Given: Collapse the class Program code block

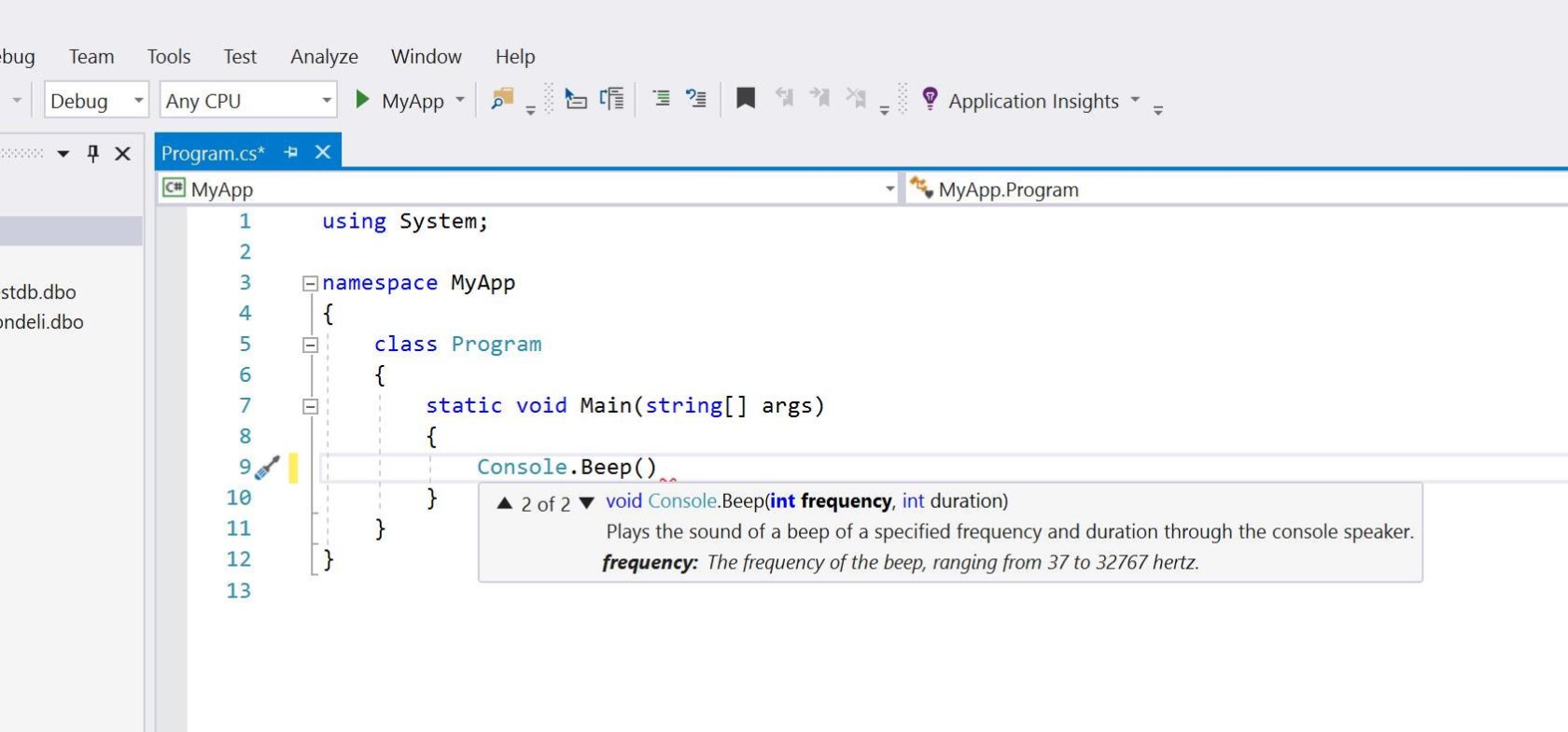Looking at the screenshot, I should (x=310, y=345).
